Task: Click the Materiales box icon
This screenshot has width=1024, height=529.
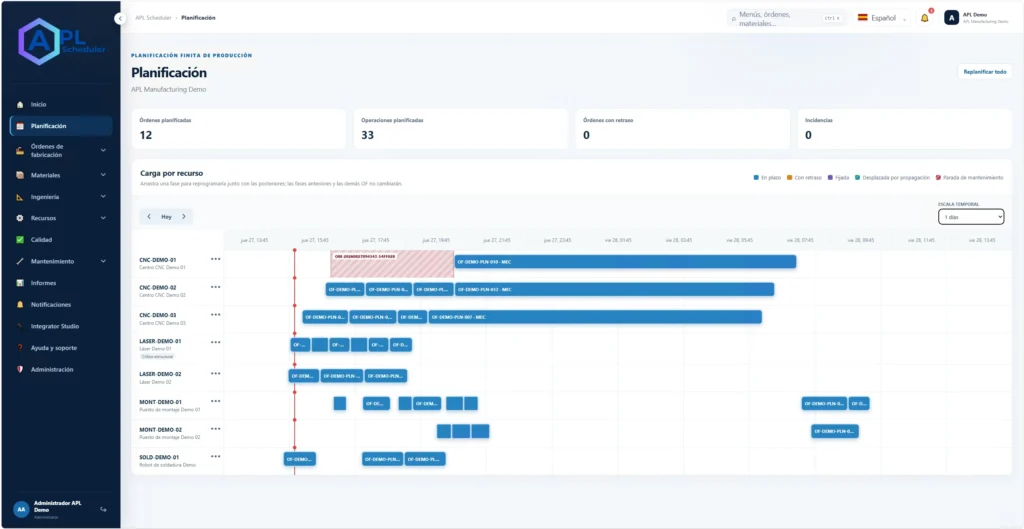Action: (20, 175)
